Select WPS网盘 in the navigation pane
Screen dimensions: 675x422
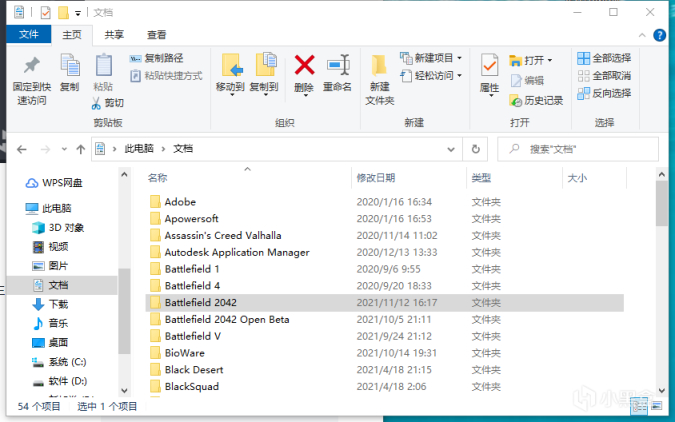pos(54,183)
